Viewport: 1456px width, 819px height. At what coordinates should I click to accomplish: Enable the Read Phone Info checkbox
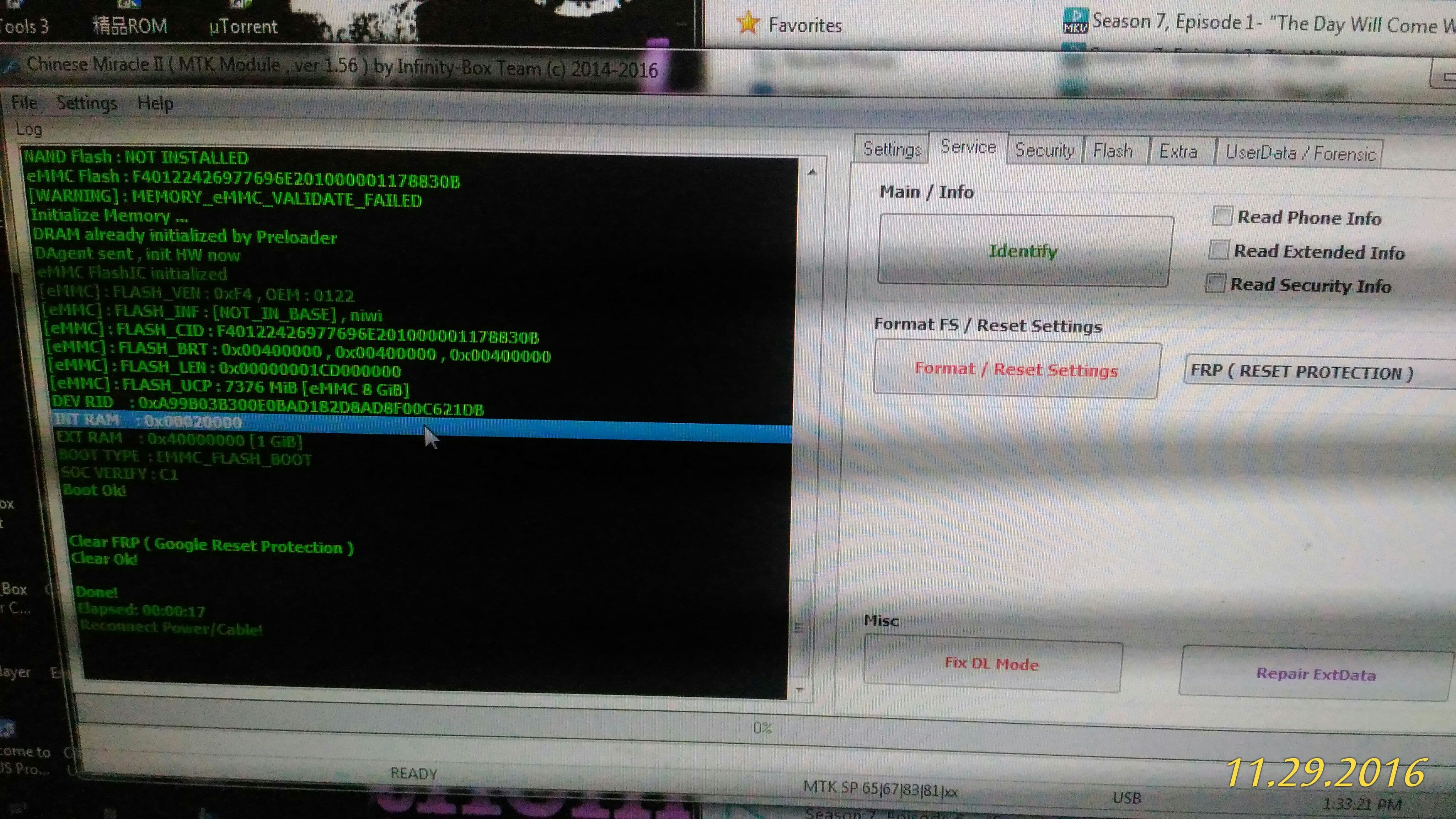pos(1222,216)
